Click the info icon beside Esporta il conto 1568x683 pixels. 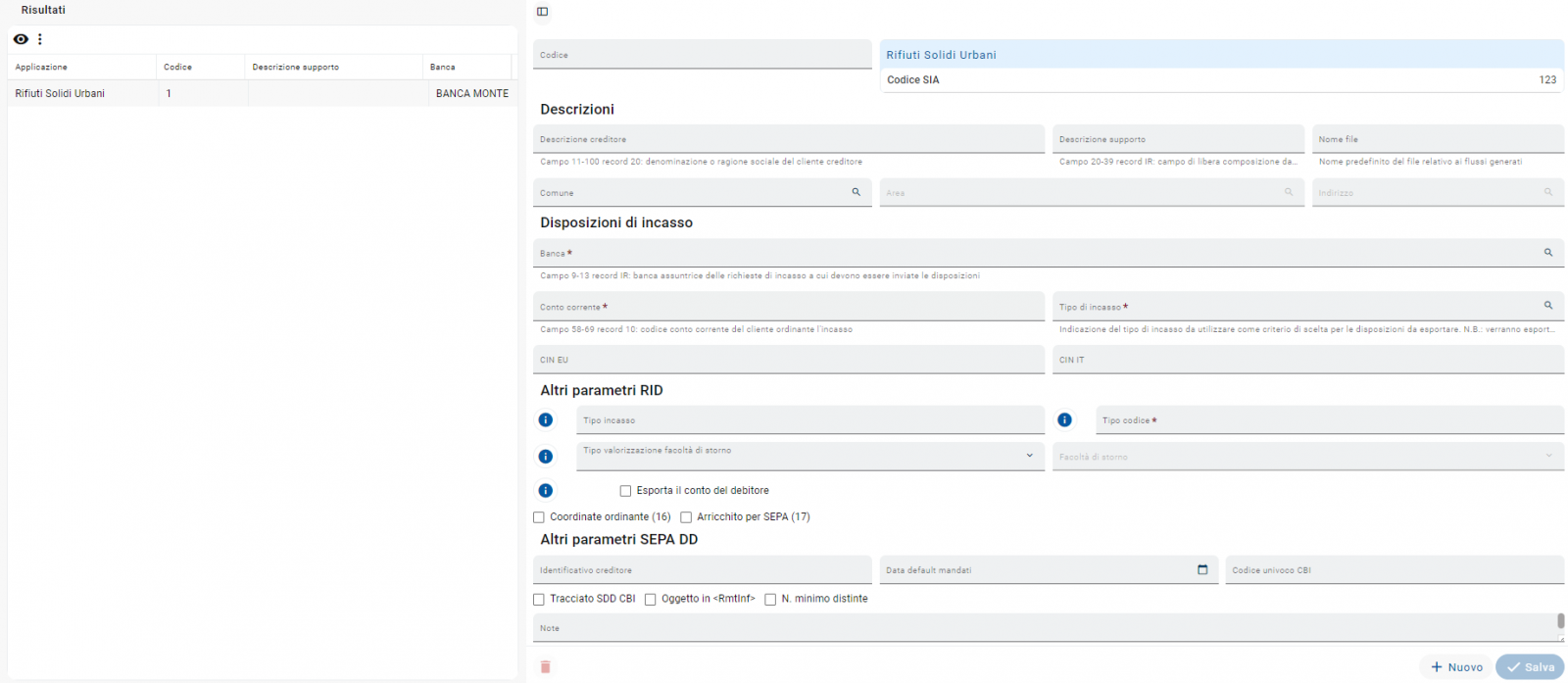point(546,490)
